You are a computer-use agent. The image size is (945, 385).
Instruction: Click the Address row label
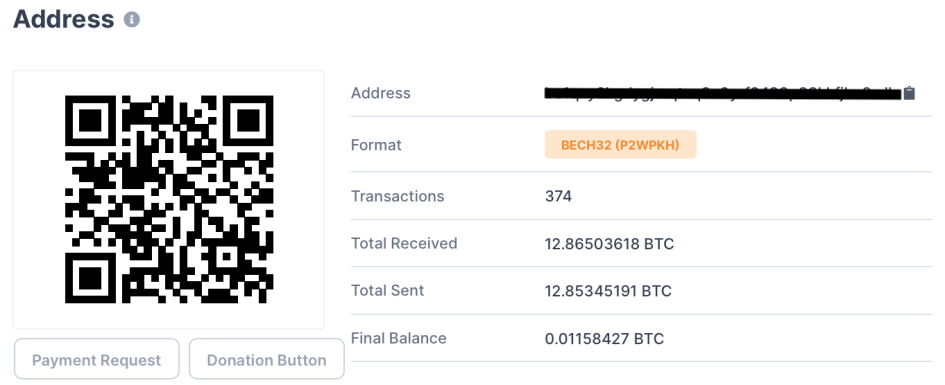381,93
